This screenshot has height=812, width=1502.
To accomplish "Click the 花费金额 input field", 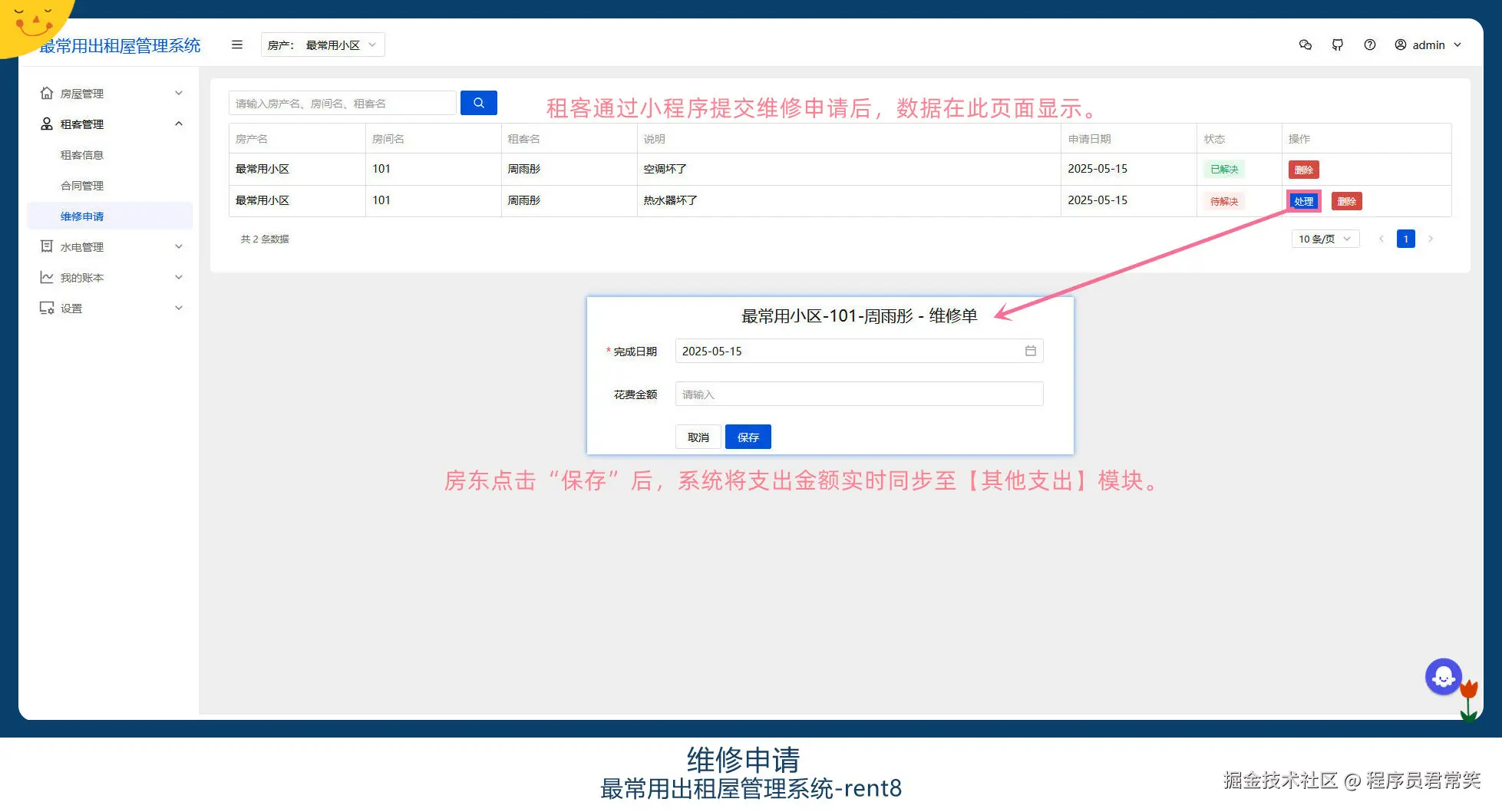I will [858, 394].
